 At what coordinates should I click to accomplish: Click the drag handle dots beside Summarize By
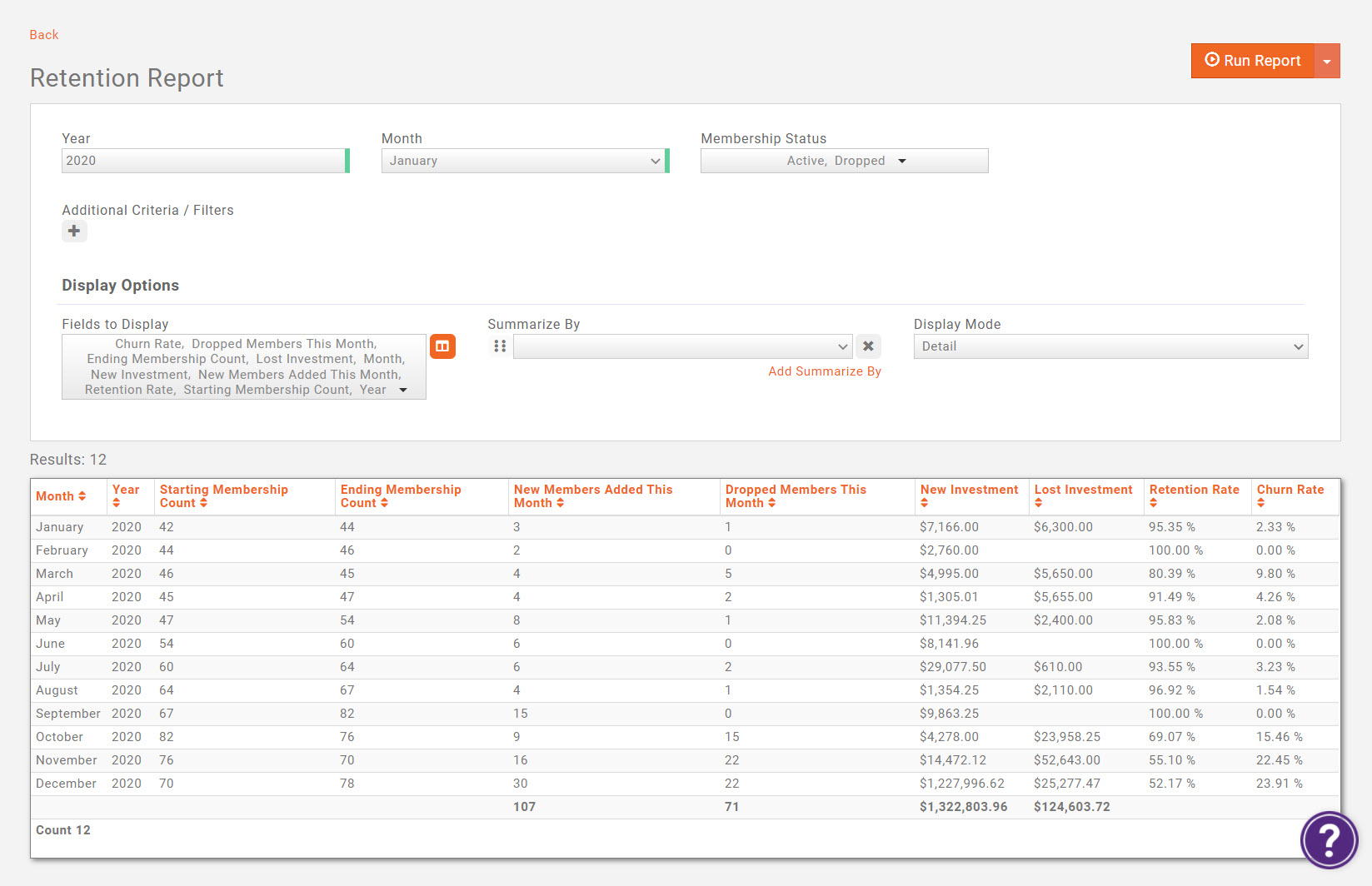pyautogui.click(x=500, y=346)
